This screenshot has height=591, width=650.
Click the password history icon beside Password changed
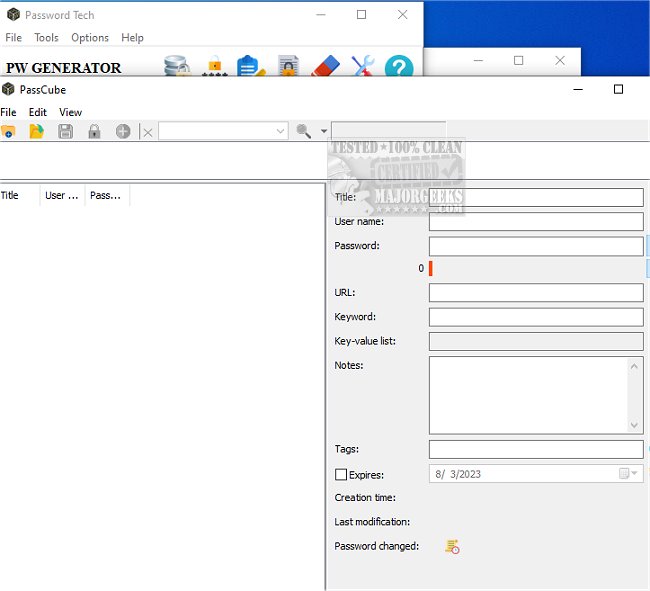tap(453, 546)
